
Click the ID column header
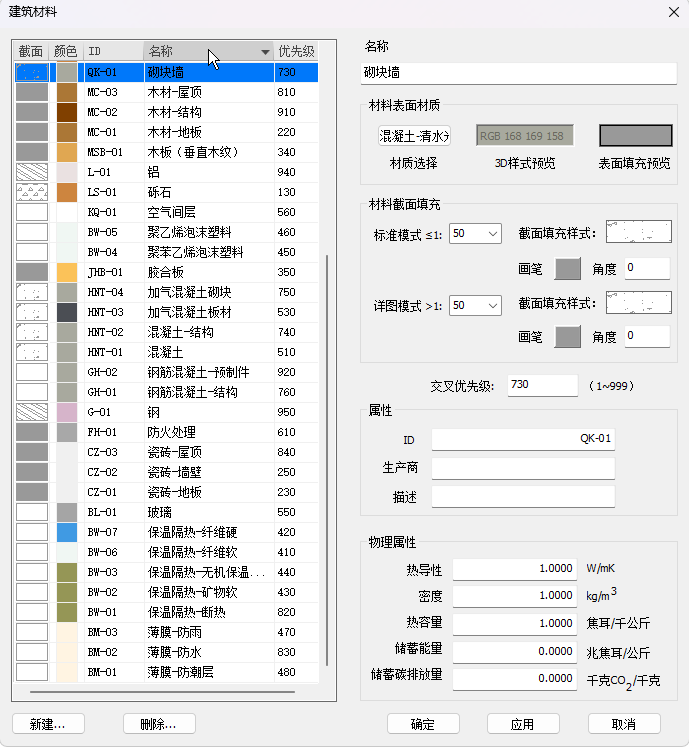[112, 51]
